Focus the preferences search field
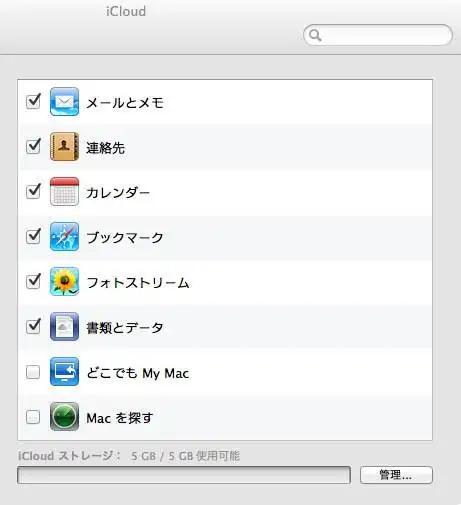This screenshot has width=461, height=505. [378, 35]
